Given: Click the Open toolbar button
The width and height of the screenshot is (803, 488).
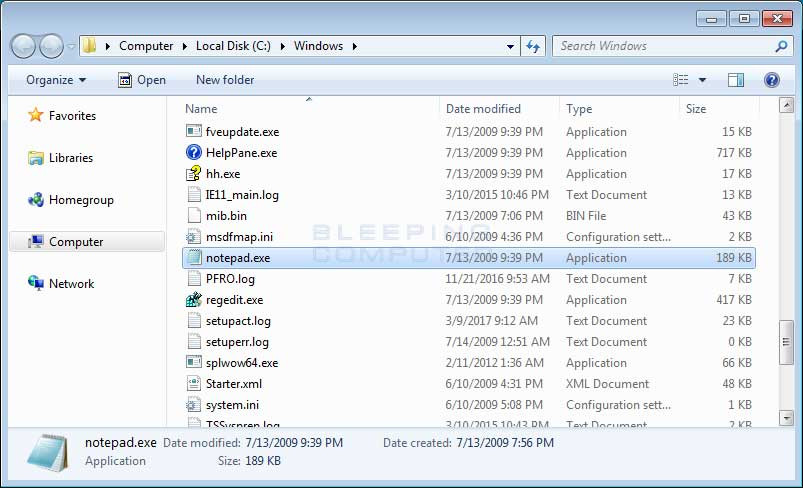Looking at the screenshot, I should point(142,80).
